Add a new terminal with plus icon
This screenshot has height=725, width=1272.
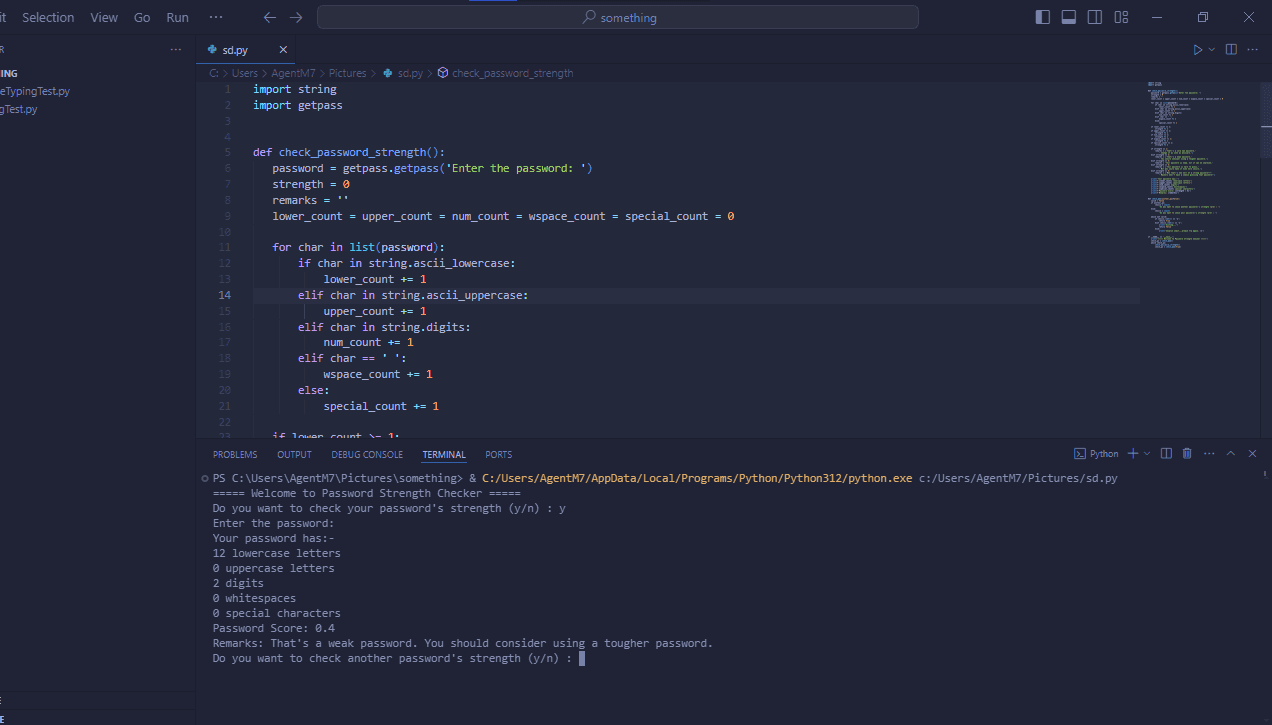tap(1133, 453)
